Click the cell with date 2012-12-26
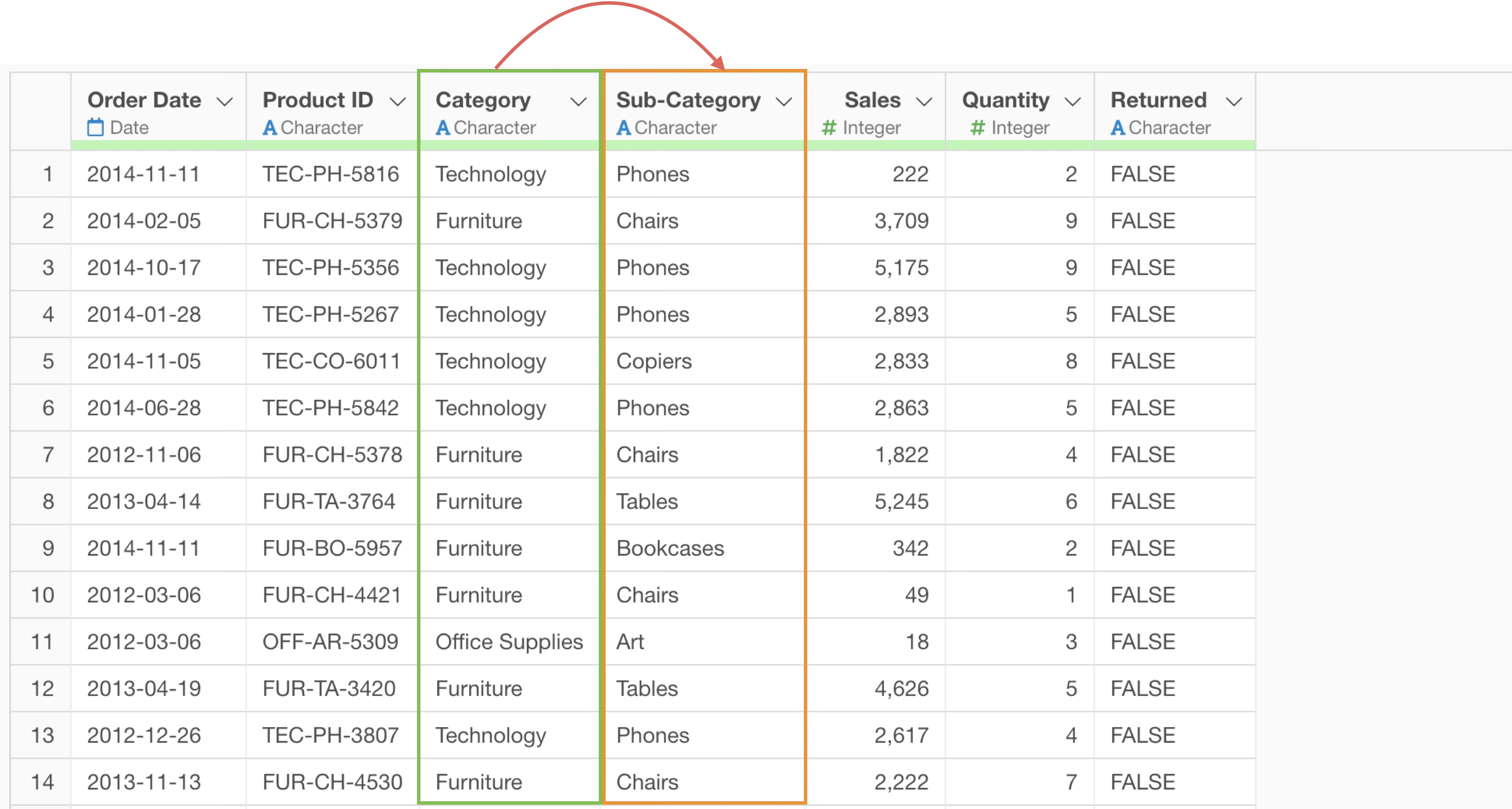This screenshot has width=1512, height=809. [x=159, y=735]
